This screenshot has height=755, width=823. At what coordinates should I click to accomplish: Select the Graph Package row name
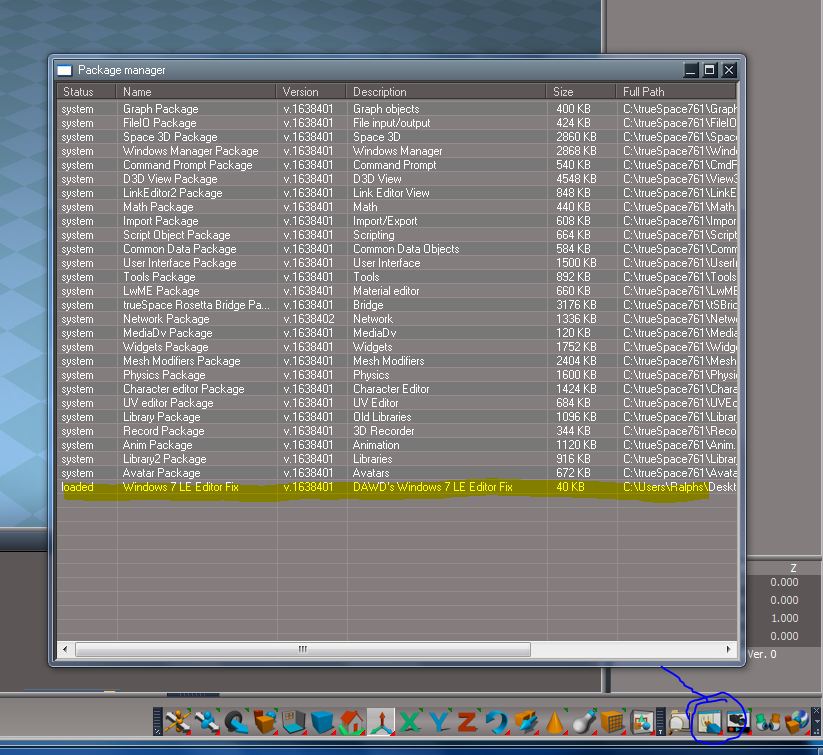tap(161, 109)
